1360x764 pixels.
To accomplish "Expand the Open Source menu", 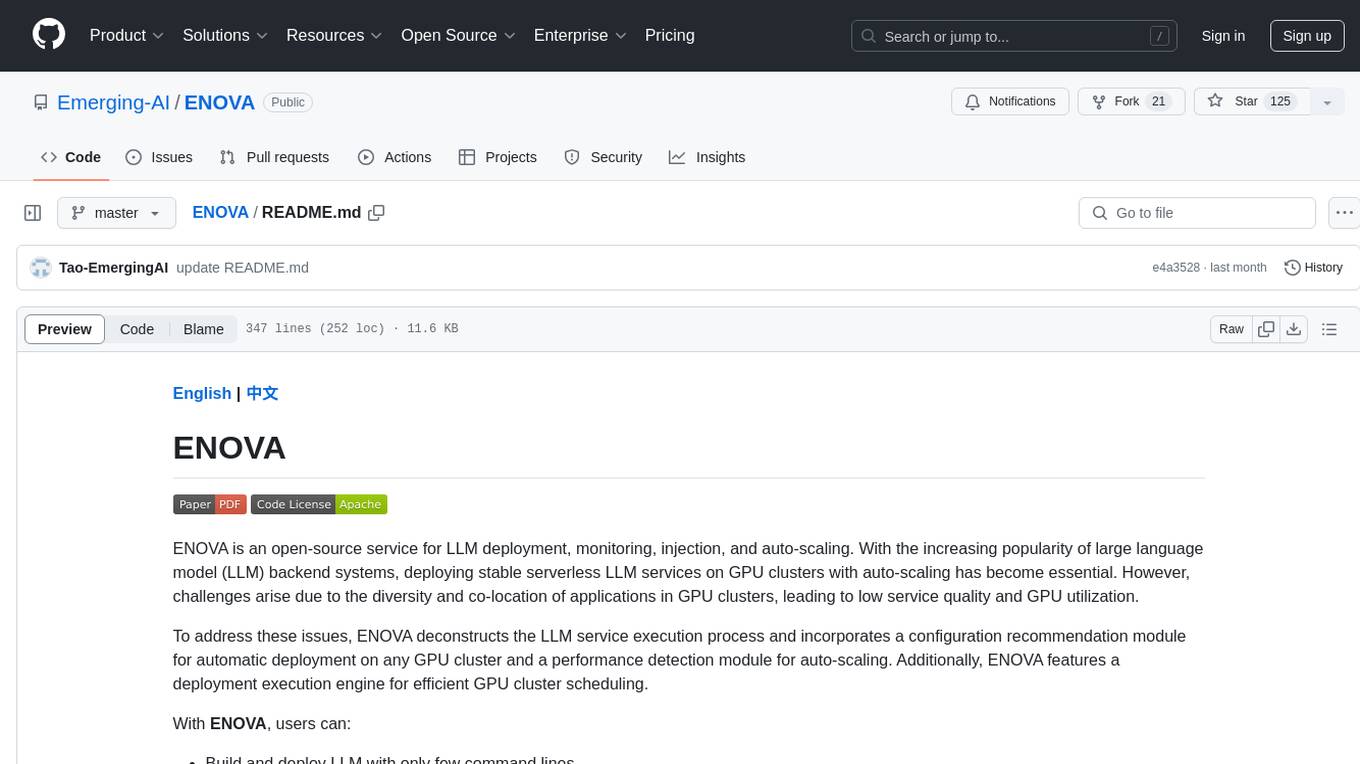I will (x=458, y=35).
